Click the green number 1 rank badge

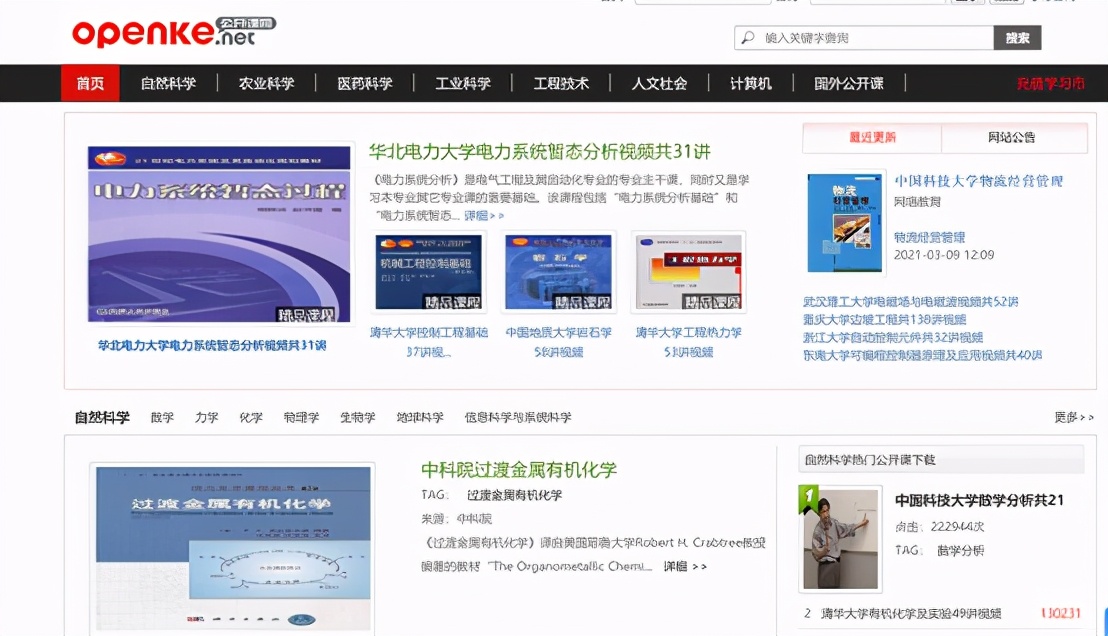click(x=808, y=498)
